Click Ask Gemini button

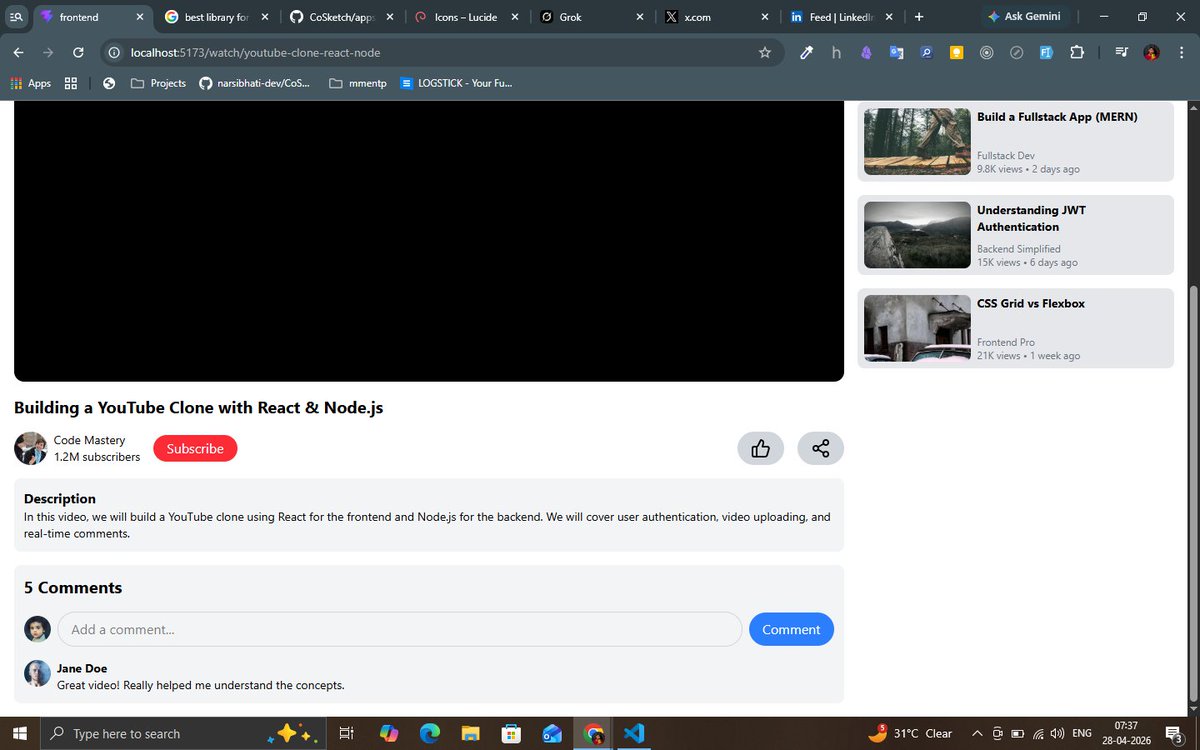tap(1023, 17)
